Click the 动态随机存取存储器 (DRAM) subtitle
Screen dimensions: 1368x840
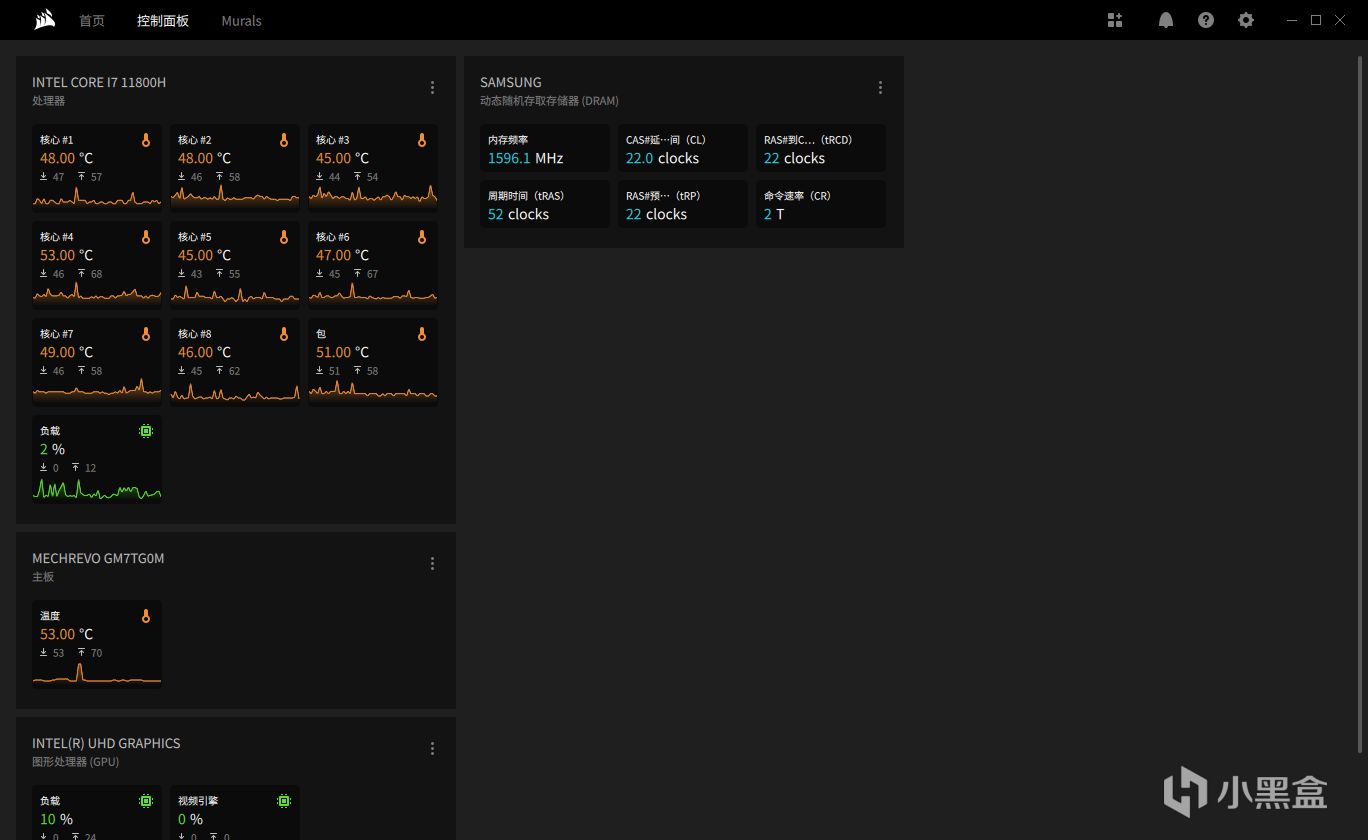[549, 101]
